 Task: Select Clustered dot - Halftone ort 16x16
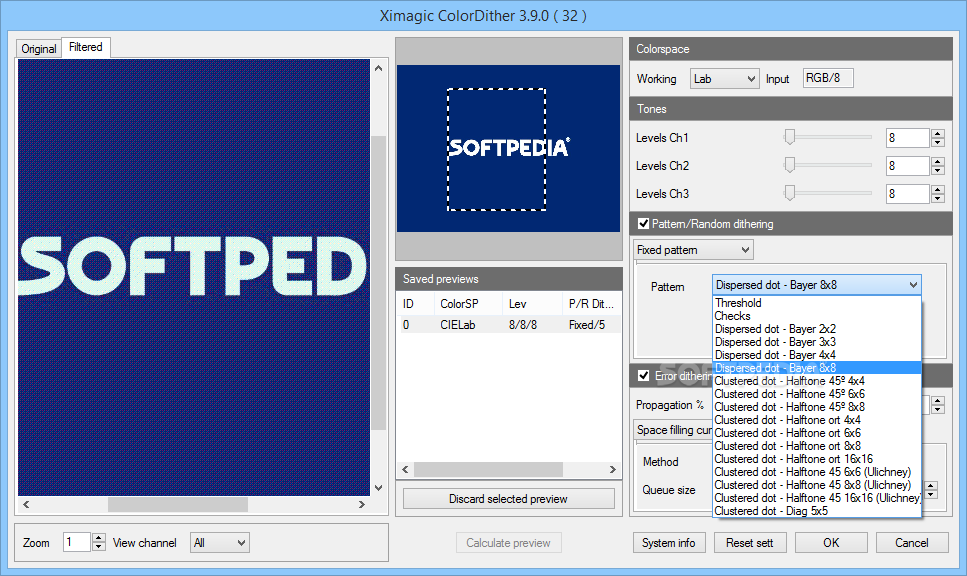click(x=817, y=459)
